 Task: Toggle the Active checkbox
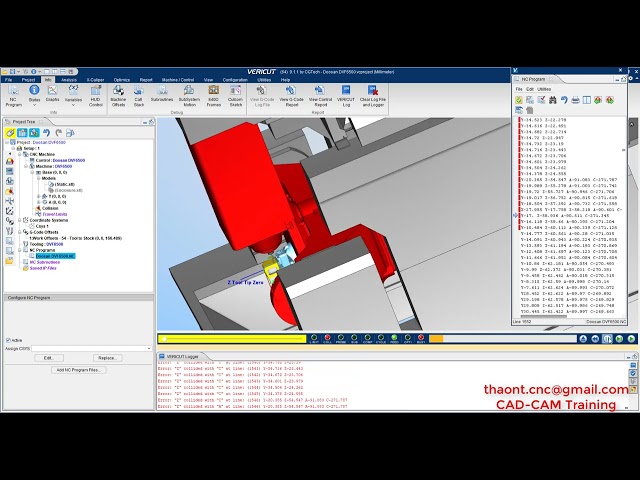(7, 340)
